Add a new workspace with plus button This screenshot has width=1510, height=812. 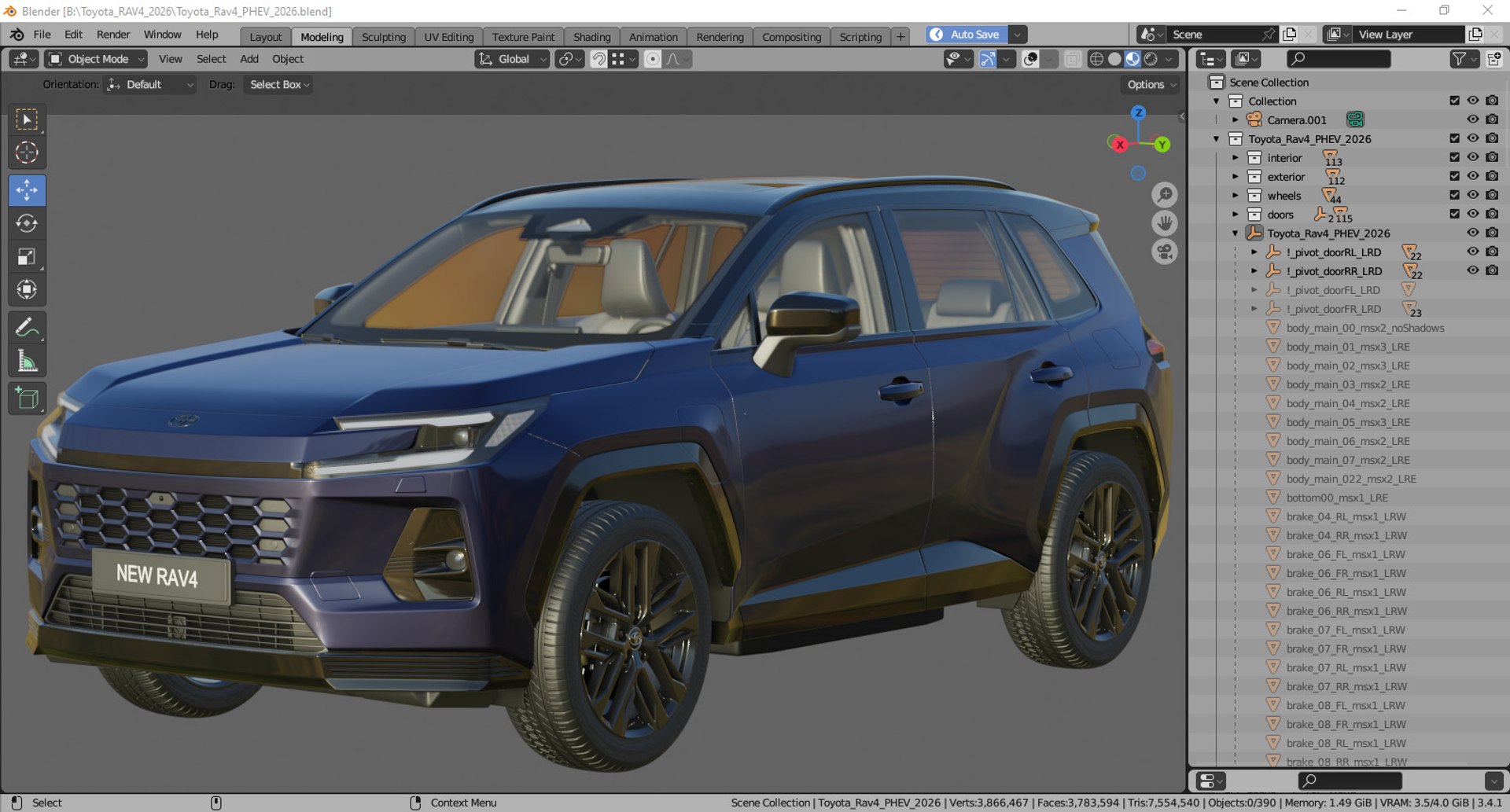point(900,37)
